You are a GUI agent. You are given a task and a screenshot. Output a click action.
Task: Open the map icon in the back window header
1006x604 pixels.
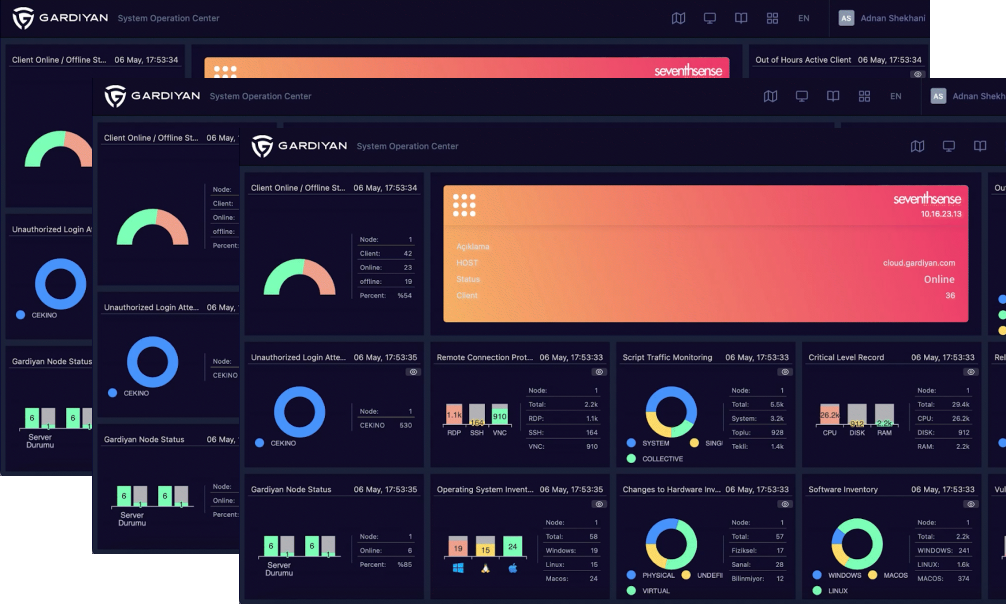[x=678, y=18]
